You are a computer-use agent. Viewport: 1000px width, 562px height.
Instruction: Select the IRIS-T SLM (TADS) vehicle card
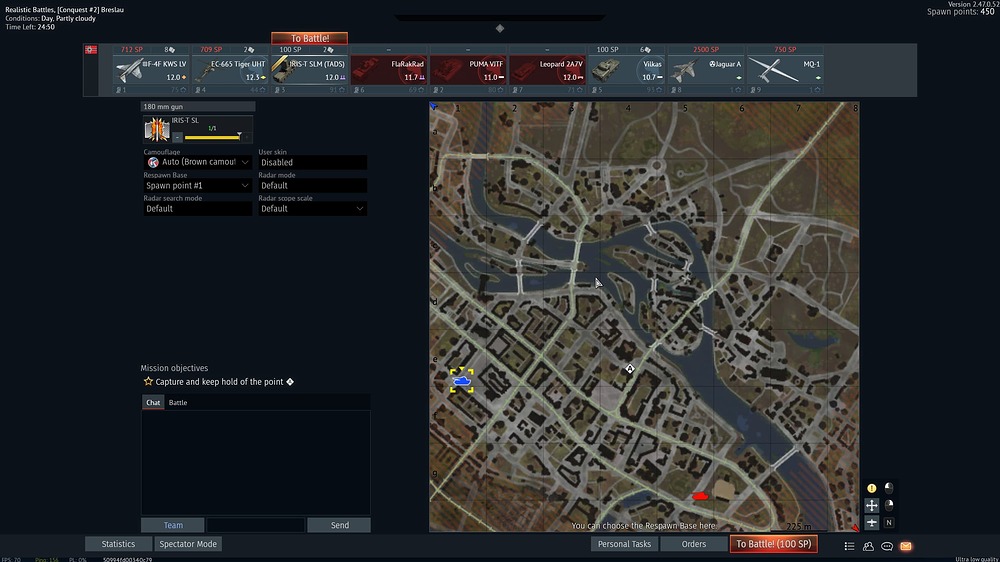coord(309,70)
